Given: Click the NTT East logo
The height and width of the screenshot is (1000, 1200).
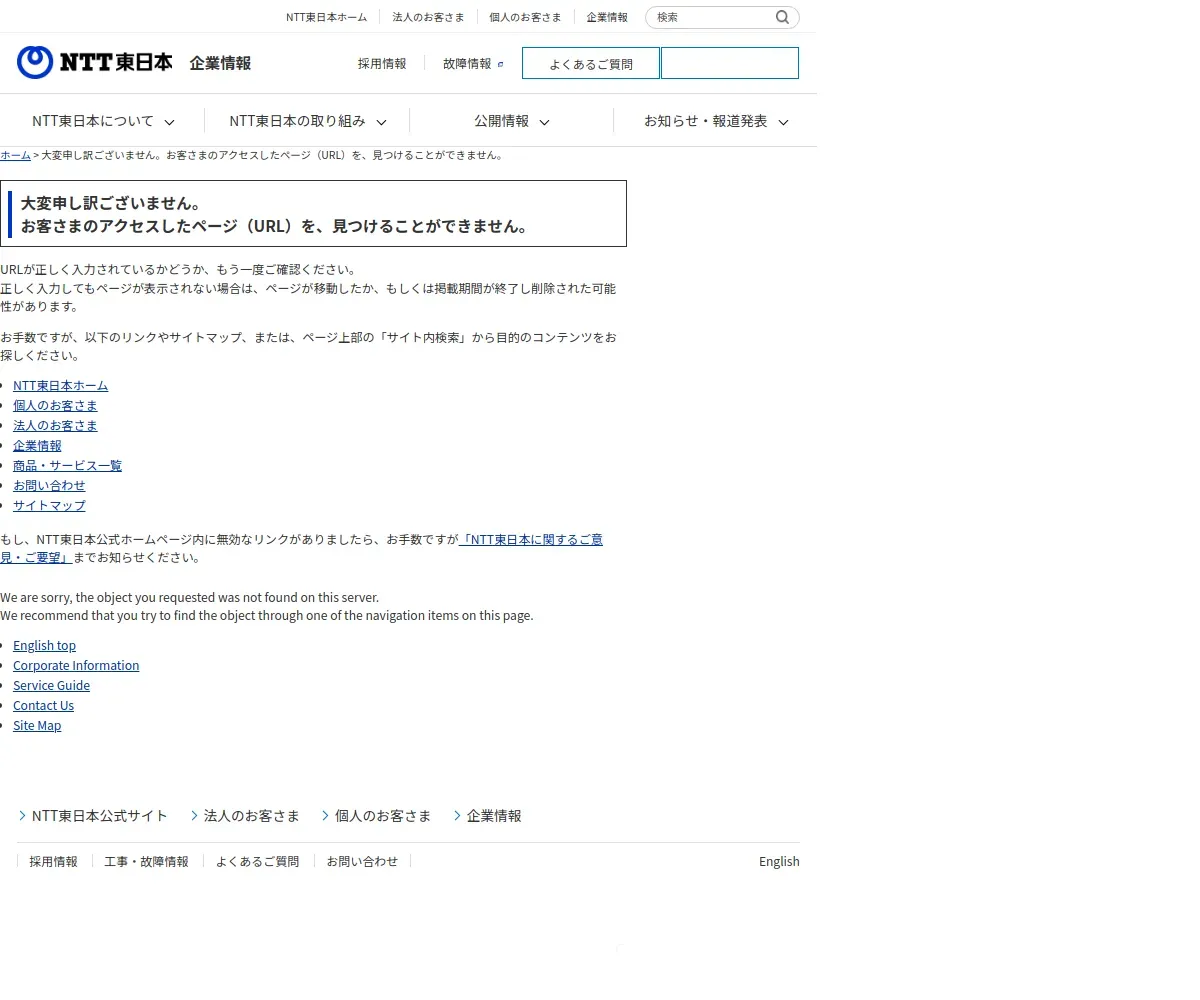Looking at the screenshot, I should click(x=95, y=63).
